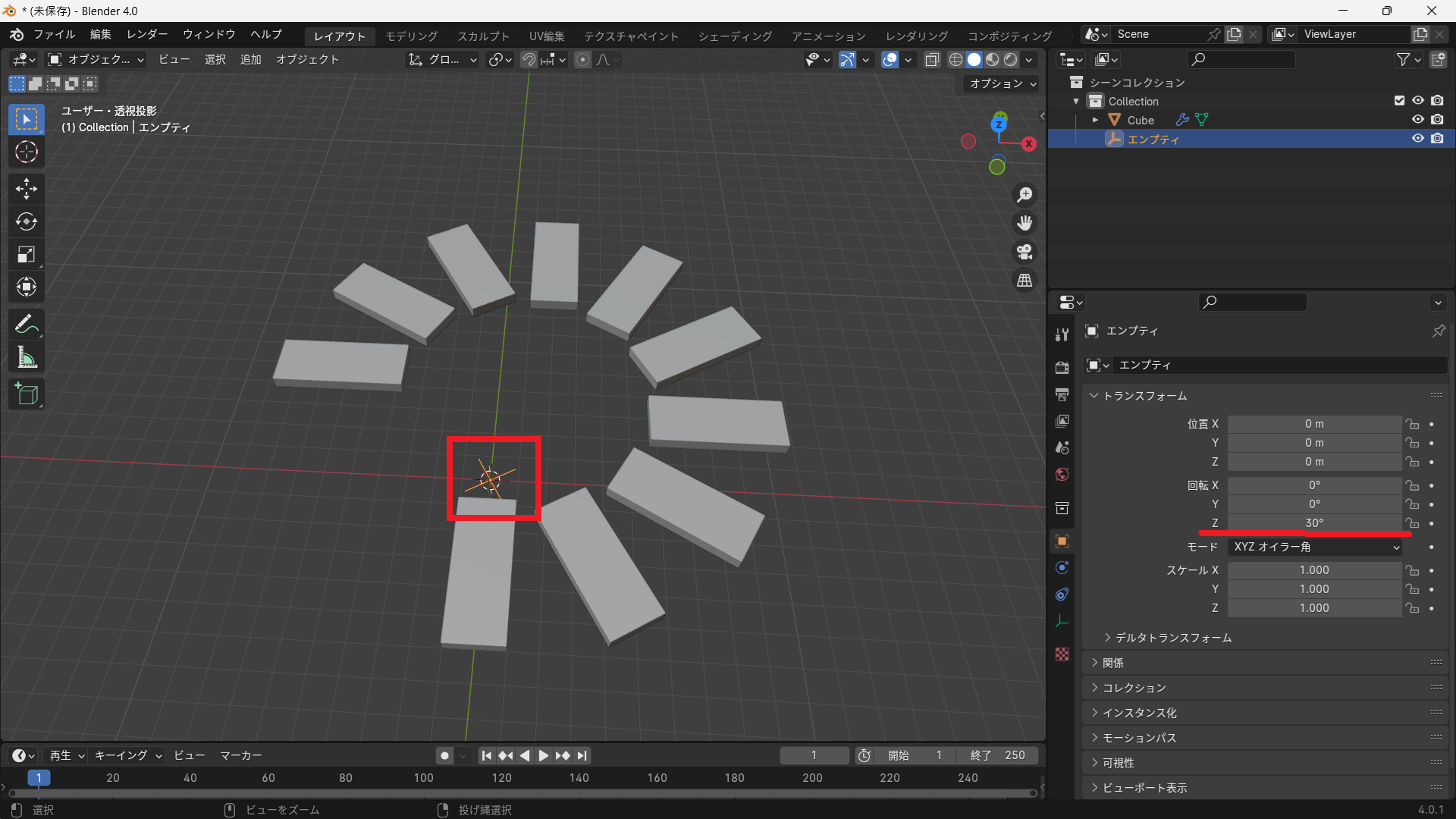Expand the Cube tree item arrow
The width and height of the screenshot is (1456, 819).
(1095, 120)
